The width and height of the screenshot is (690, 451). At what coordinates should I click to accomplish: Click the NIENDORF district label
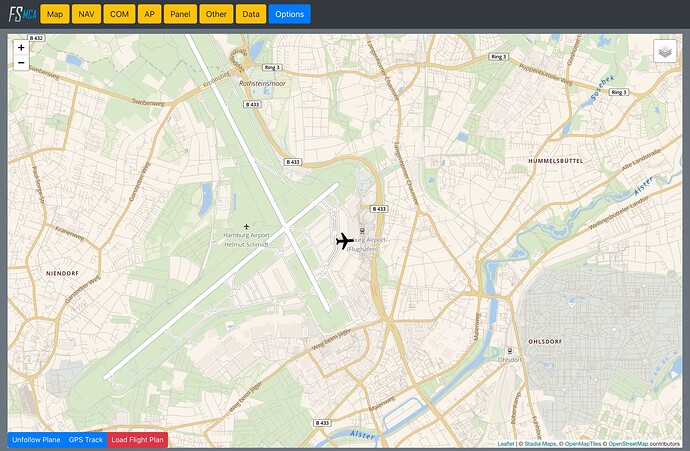62,273
